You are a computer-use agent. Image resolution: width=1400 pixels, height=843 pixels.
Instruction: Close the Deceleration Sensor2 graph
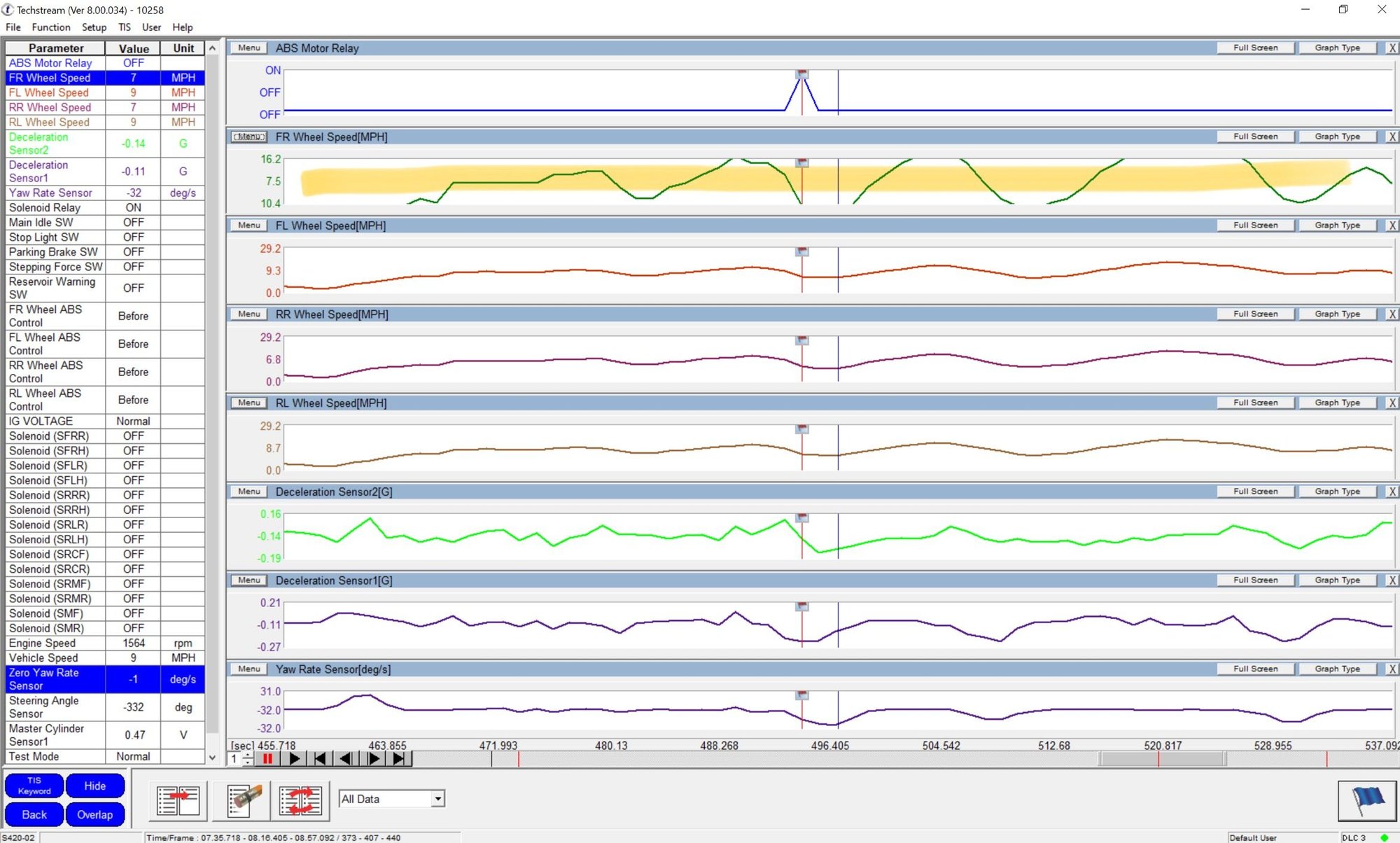pyautogui.click(x=1392, y=492)
